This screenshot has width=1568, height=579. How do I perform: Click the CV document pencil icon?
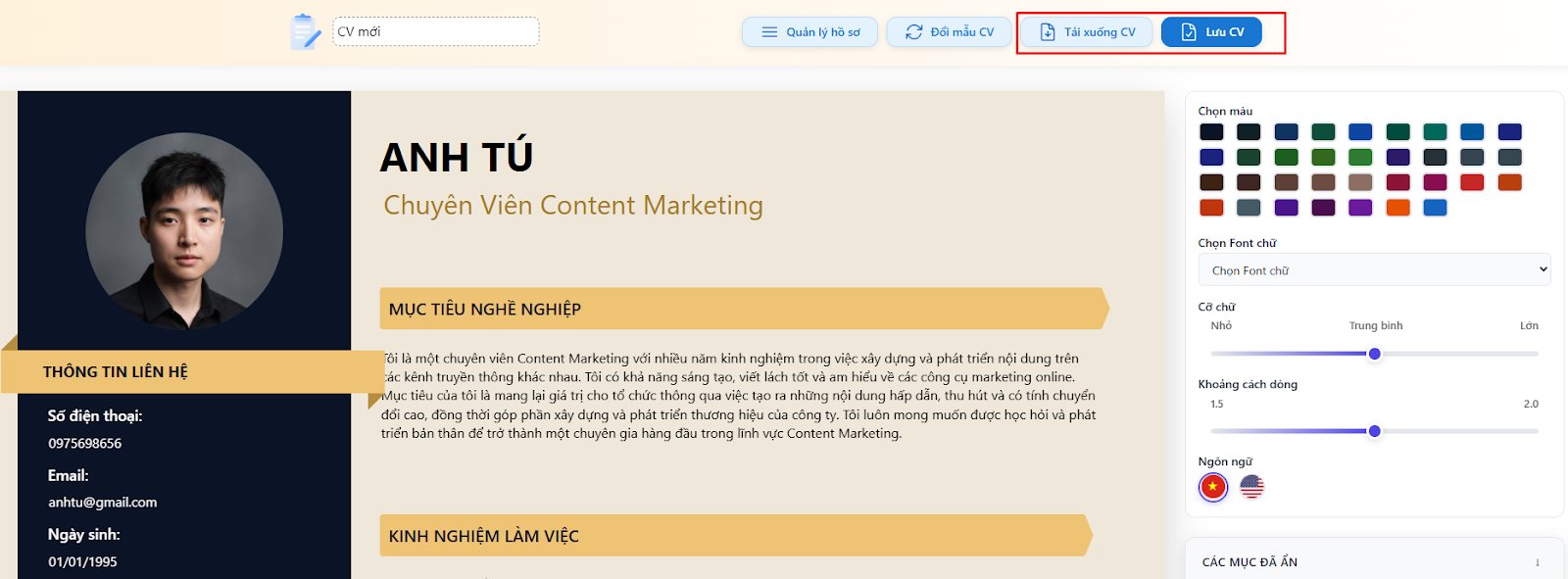pyautogui.click(x=305, y=32)
